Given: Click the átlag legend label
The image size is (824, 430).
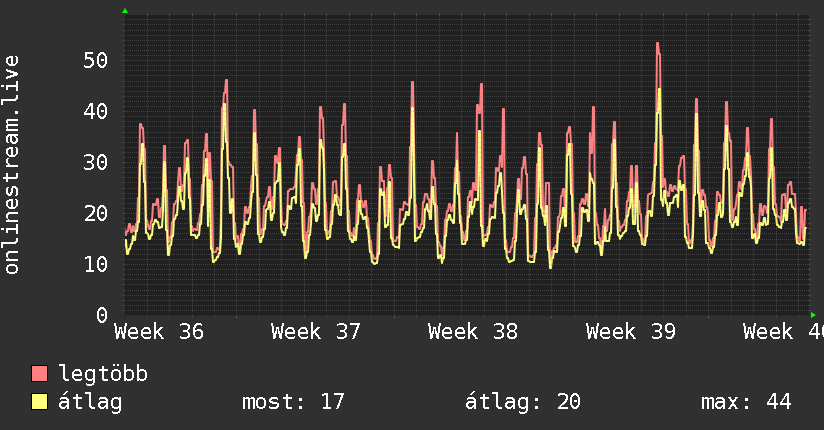Looking at the screenshot, I should pos(90,402).
